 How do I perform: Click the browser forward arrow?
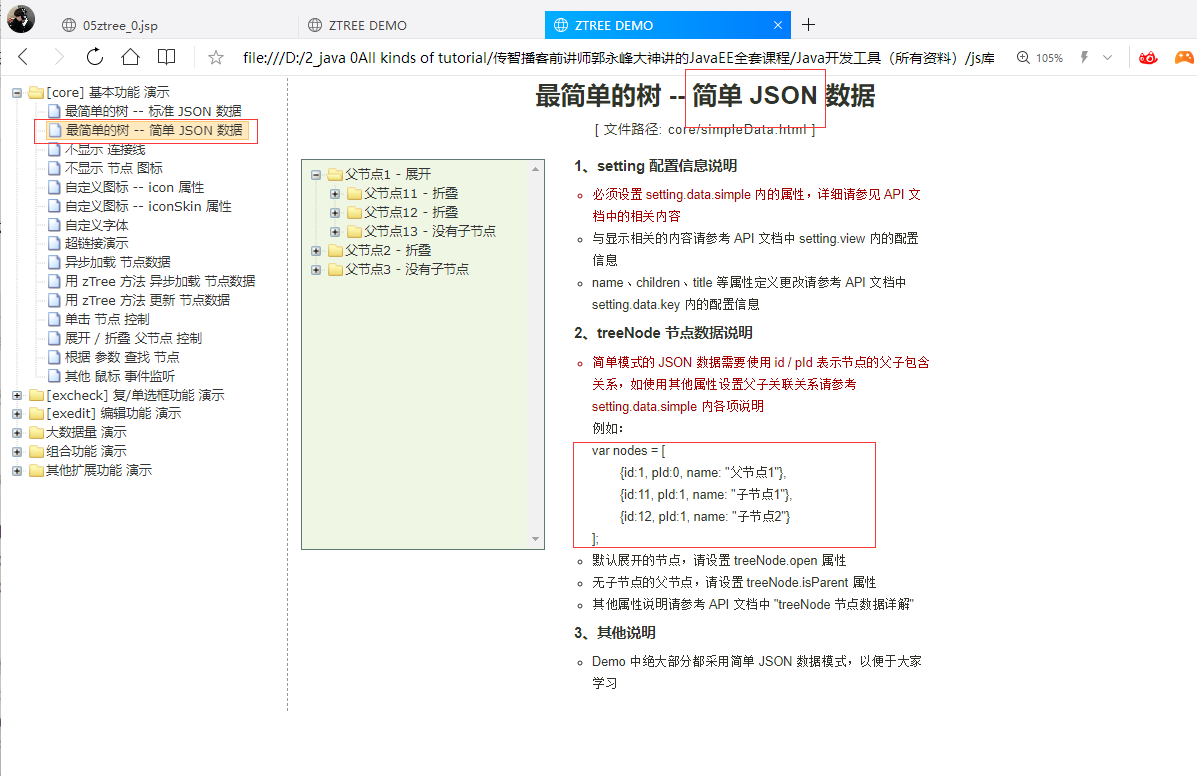click(59, 56)
